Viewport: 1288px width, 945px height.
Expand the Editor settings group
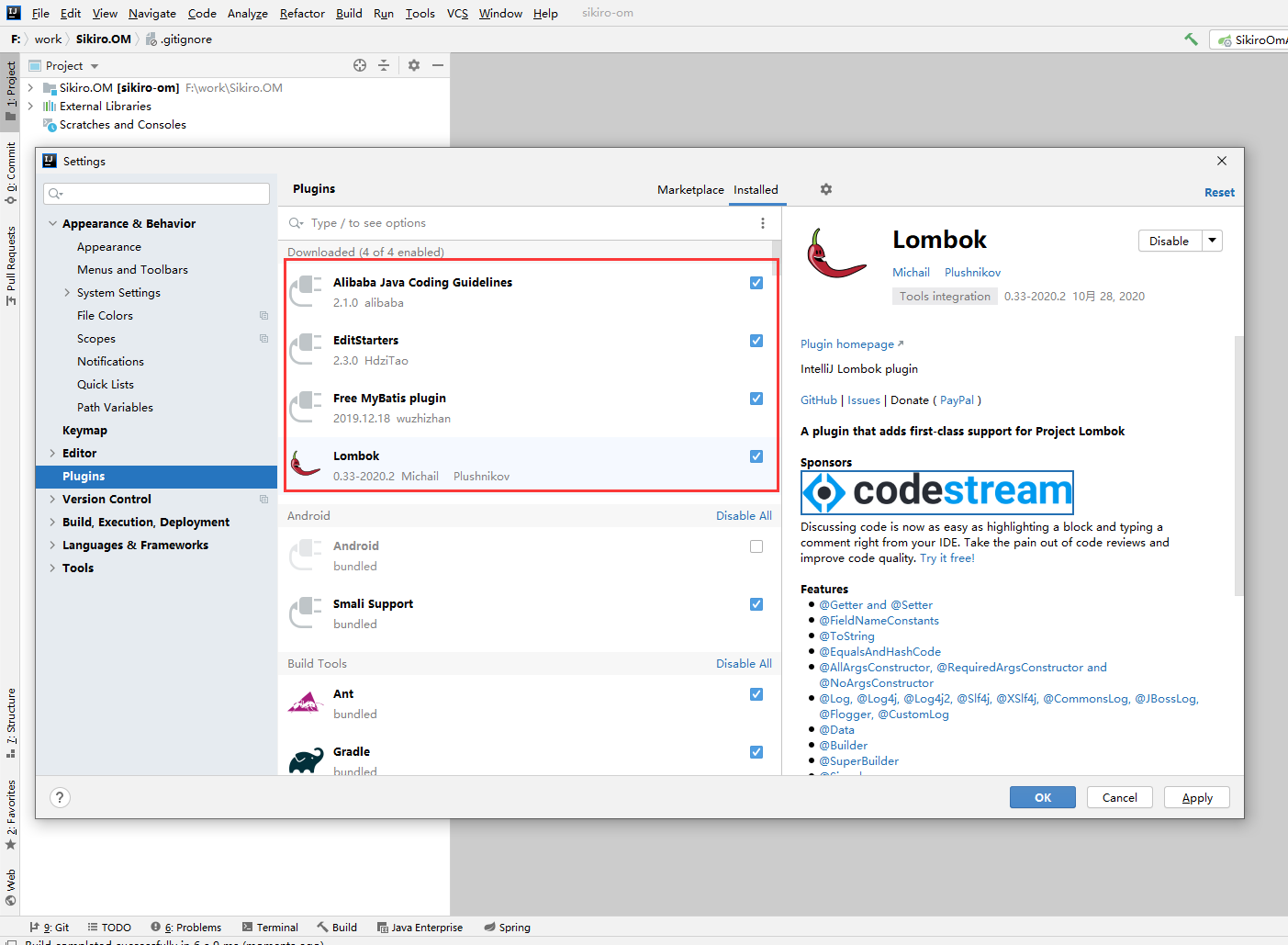pos(52,453)
